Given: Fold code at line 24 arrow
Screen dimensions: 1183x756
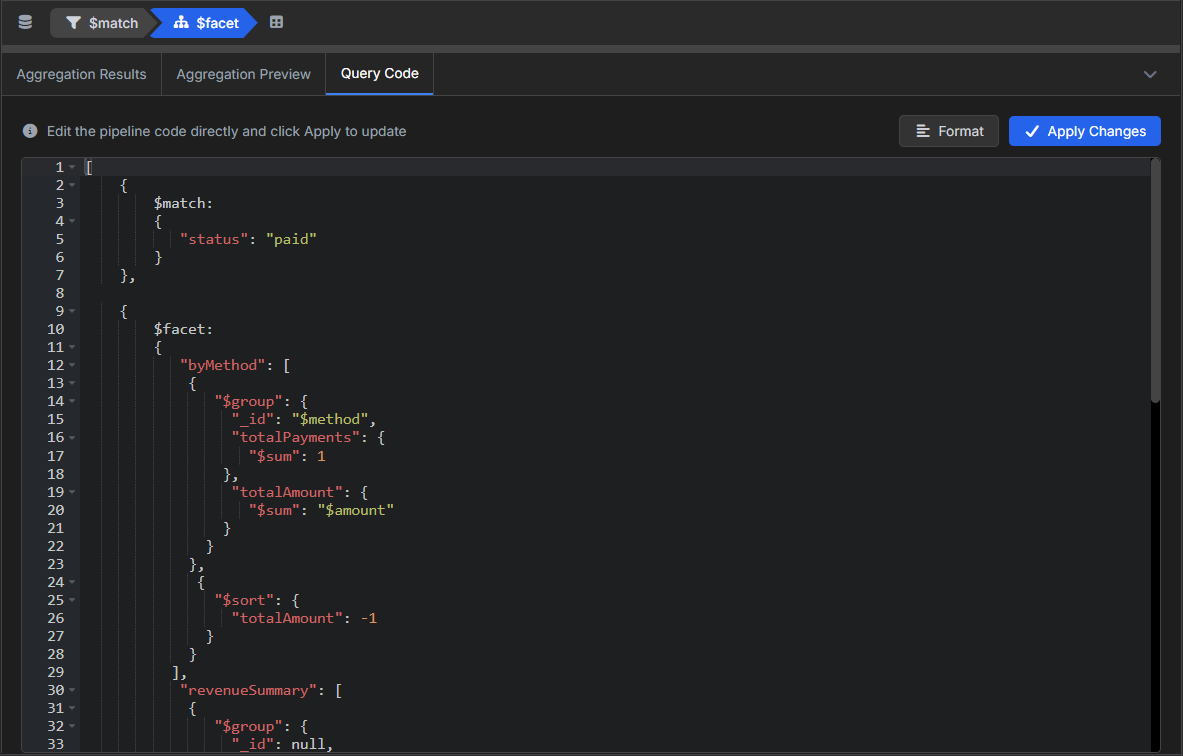Looking at the screenshot, I should [72, 582].
